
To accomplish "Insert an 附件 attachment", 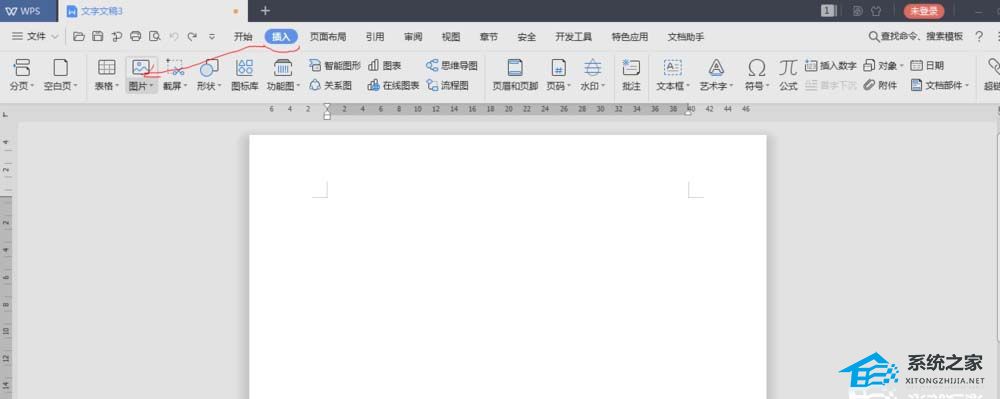I will coord(880,85).
